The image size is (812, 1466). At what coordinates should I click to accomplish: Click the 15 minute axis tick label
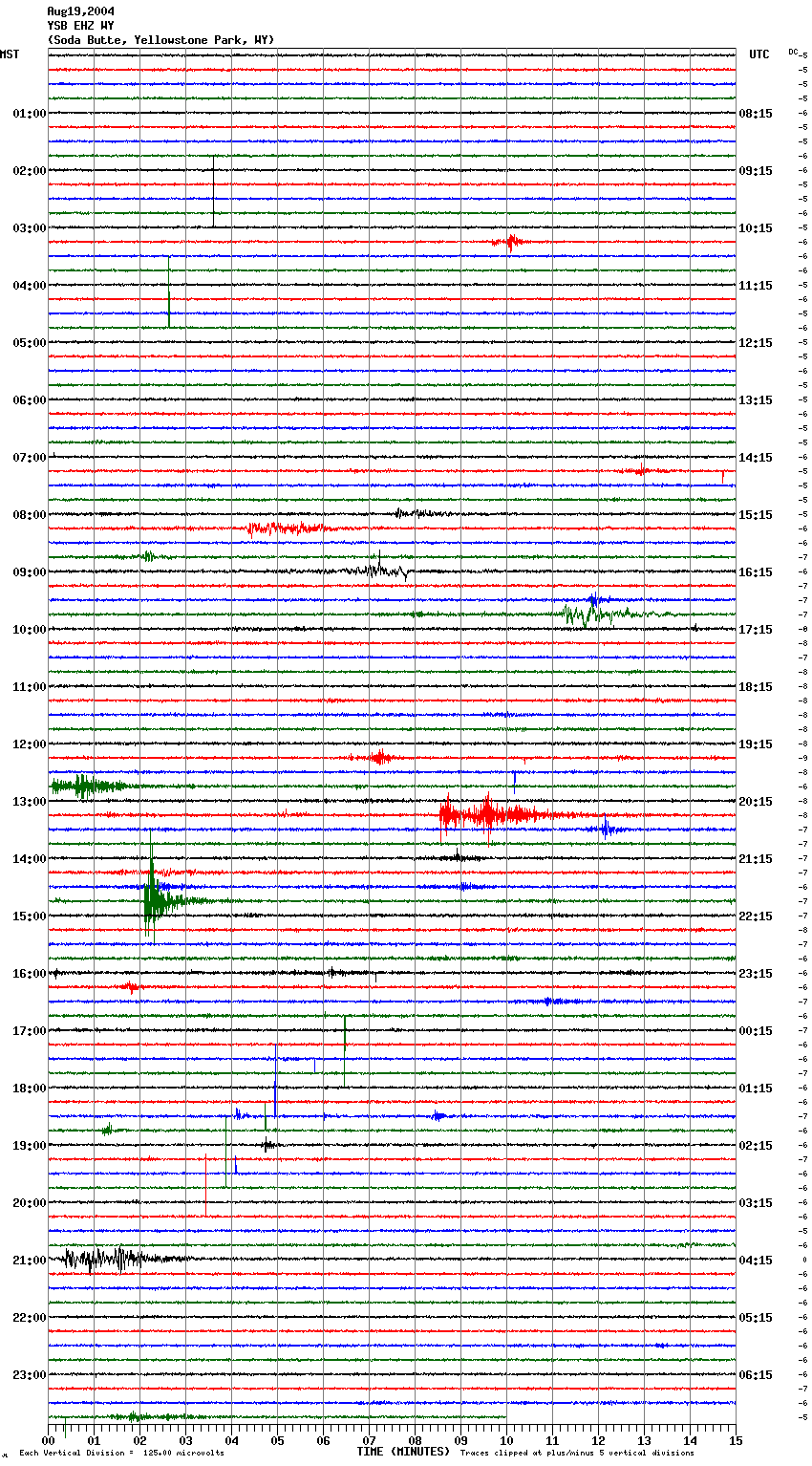(x=735, y=1440)
